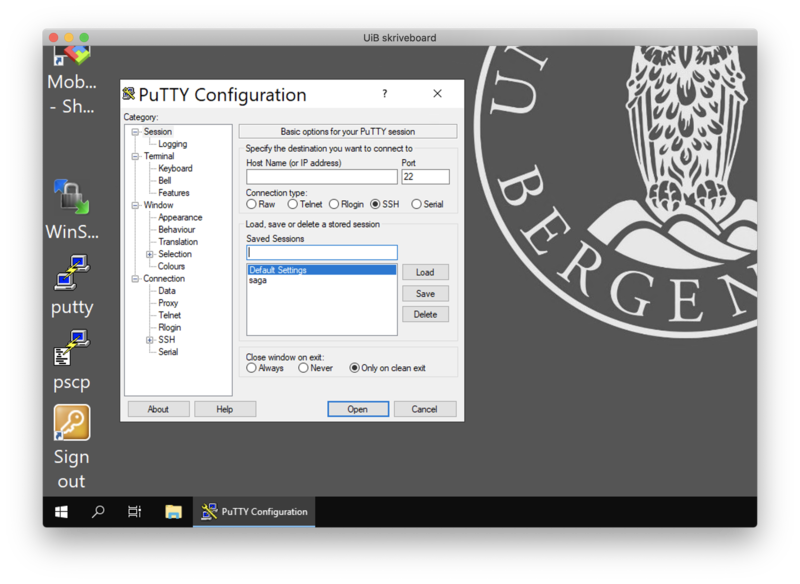
Task: Expand the Selection tree node
Action: tap(150, 254)
